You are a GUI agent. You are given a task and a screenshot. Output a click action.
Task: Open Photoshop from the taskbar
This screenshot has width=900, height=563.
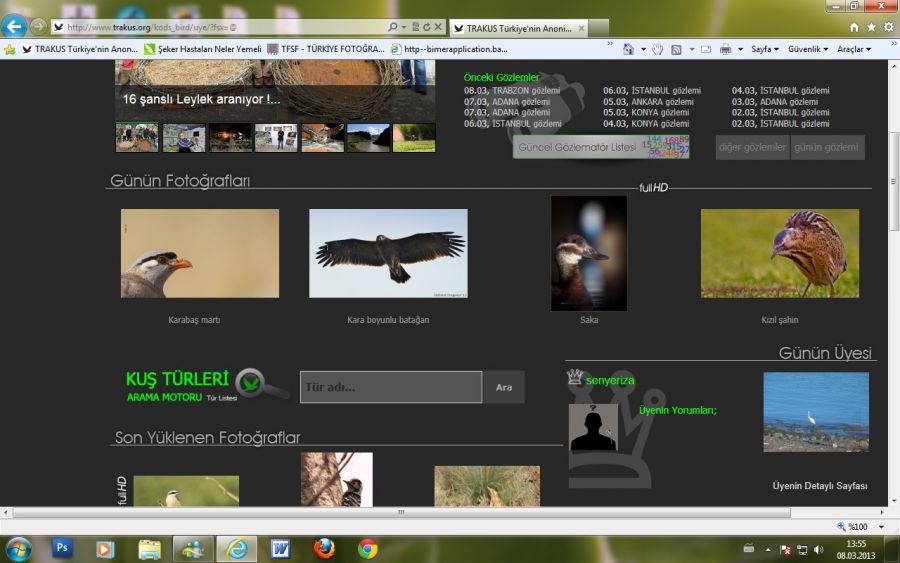coord(62,548)
